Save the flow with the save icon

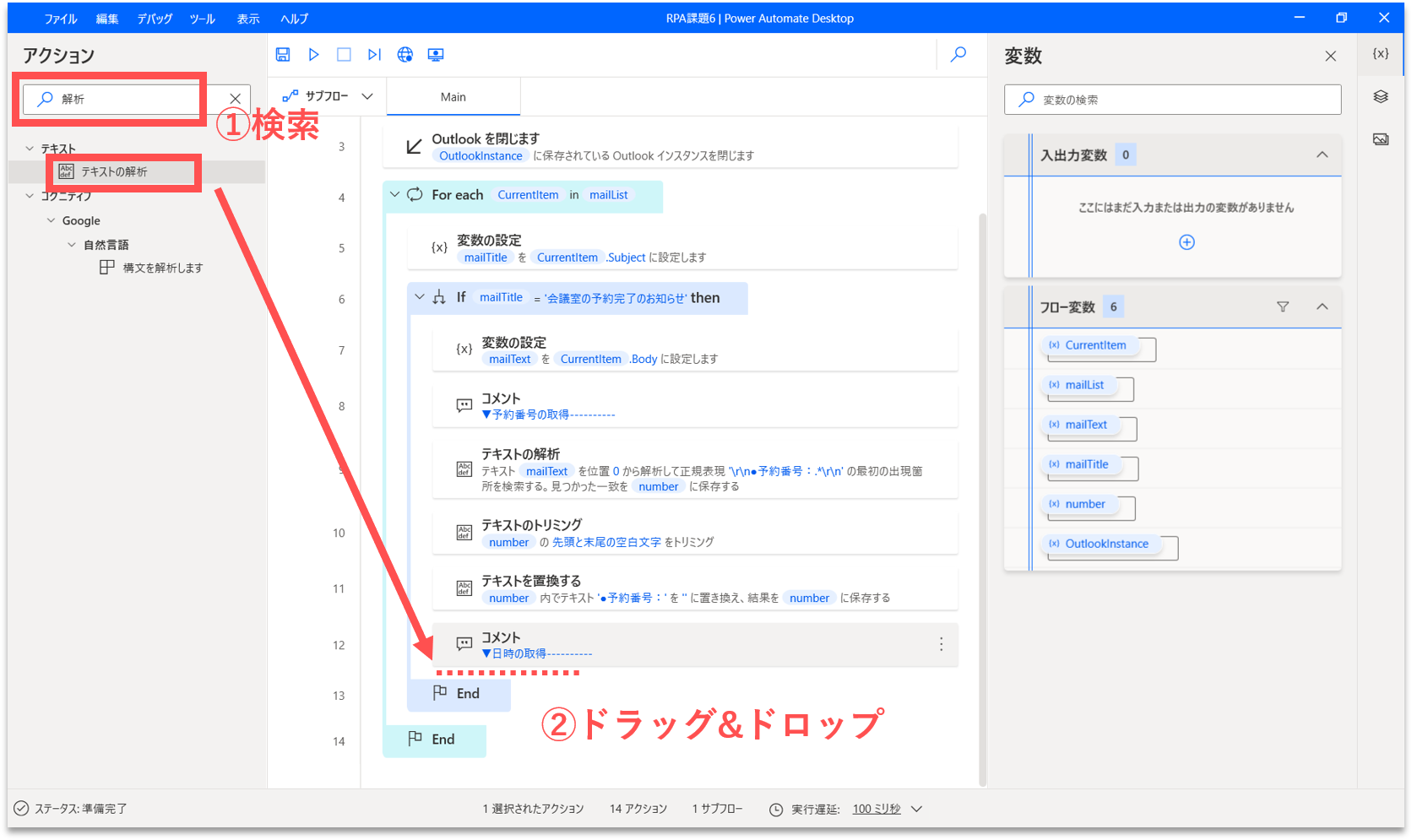(283, 55)
